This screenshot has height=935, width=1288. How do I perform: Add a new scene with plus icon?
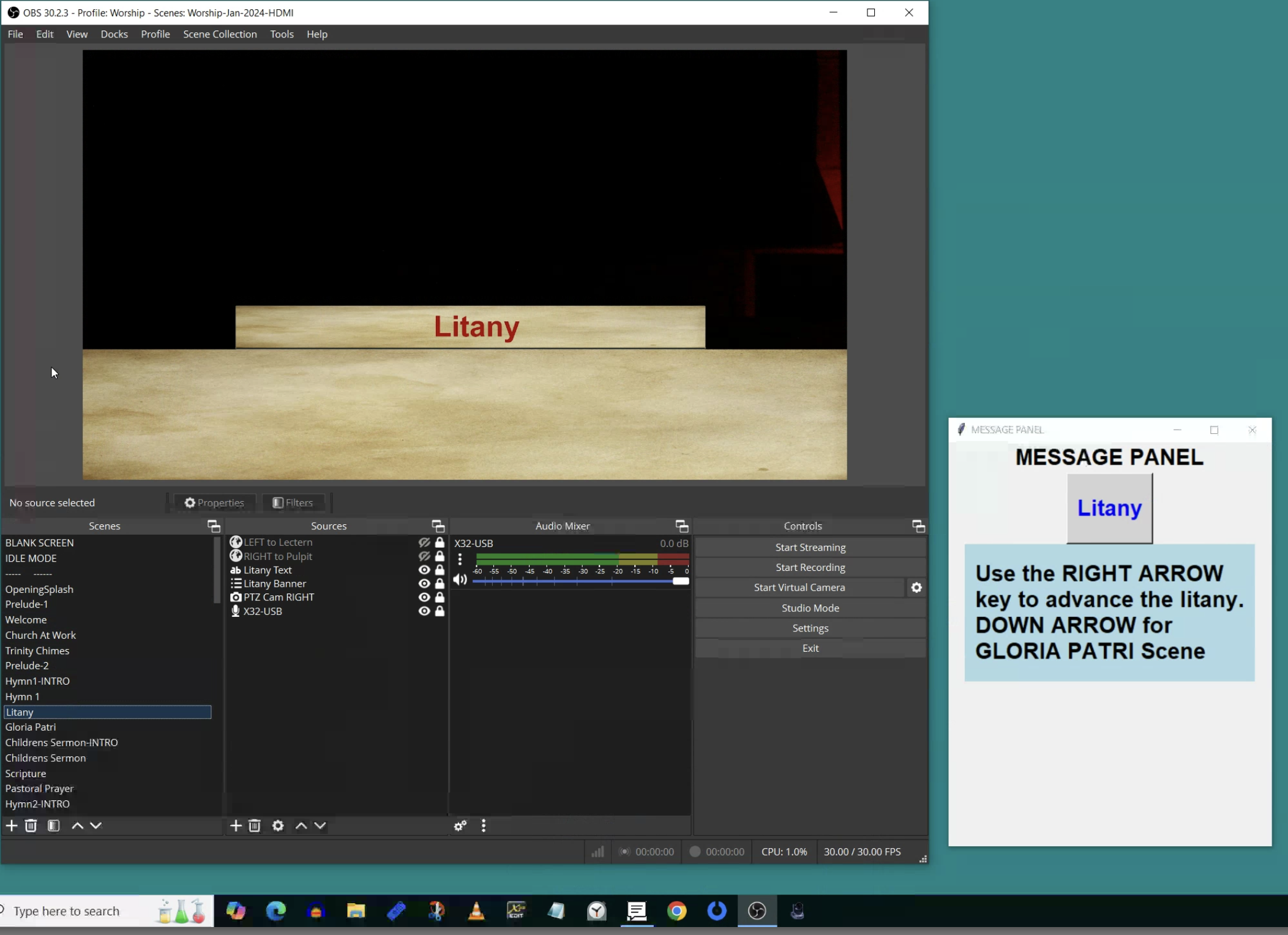click(x=12, y=825)
